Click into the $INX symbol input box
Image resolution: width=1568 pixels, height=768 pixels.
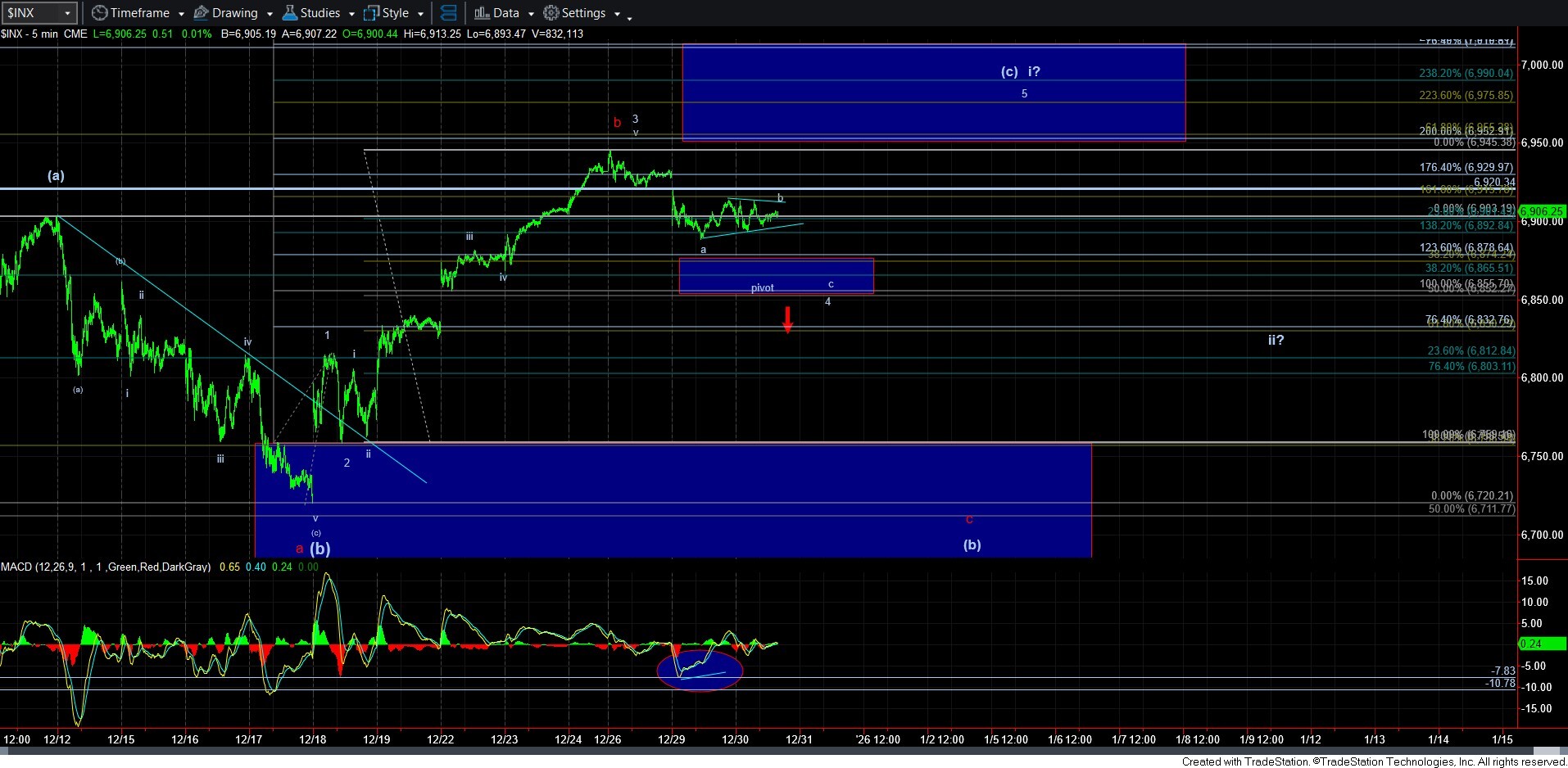coord(31,13)
